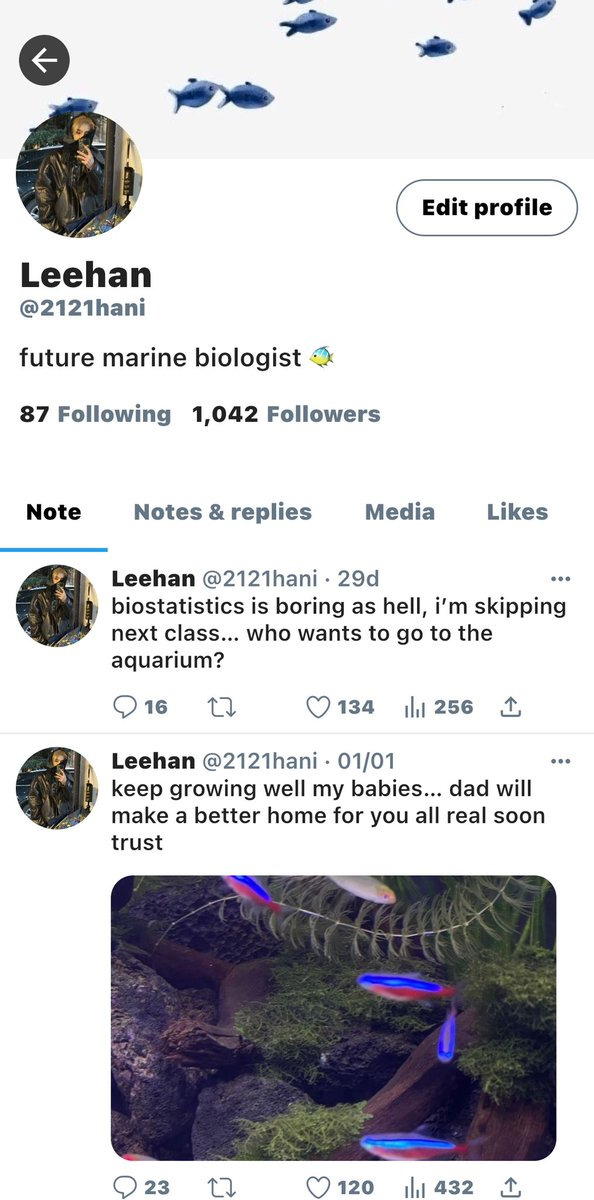The height and width of the screenshot is (1200, 594).
Task: Share the fish tank post
Action: coord(510,1187)
